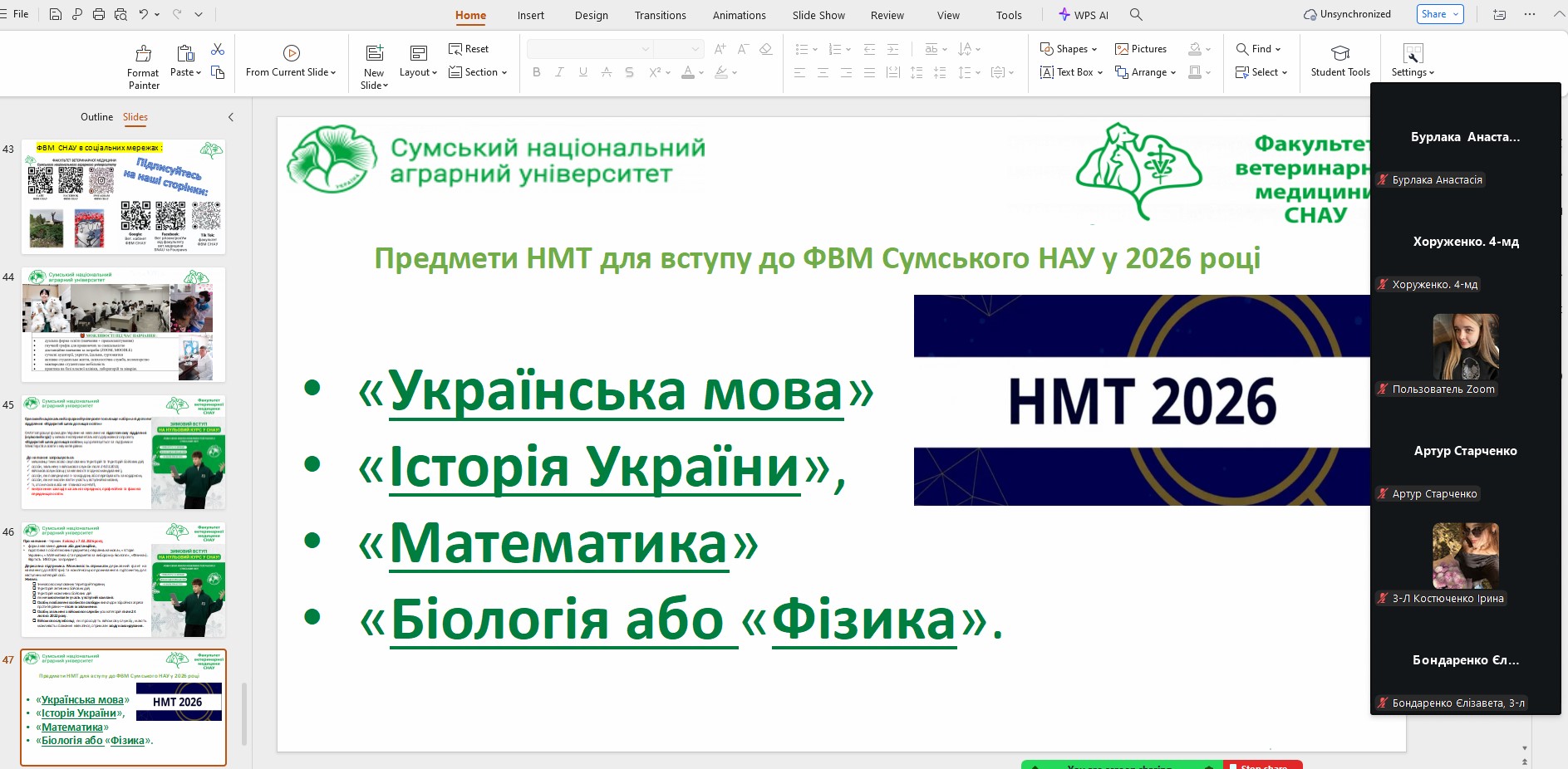The width and height of the screenshot is (1568, 769).
Task: Toggle italic formatting
Action: pos(559,72)
